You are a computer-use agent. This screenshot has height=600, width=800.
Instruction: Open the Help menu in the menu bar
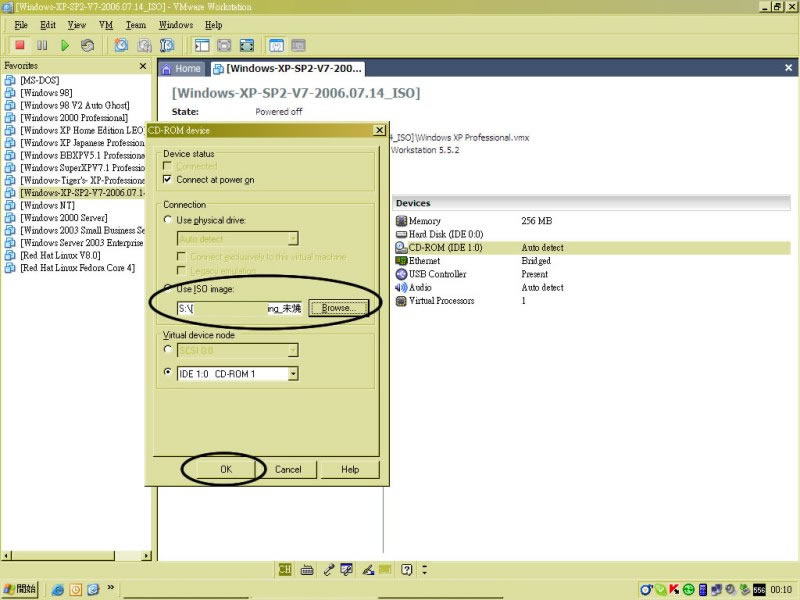click(x=214, y=25)
